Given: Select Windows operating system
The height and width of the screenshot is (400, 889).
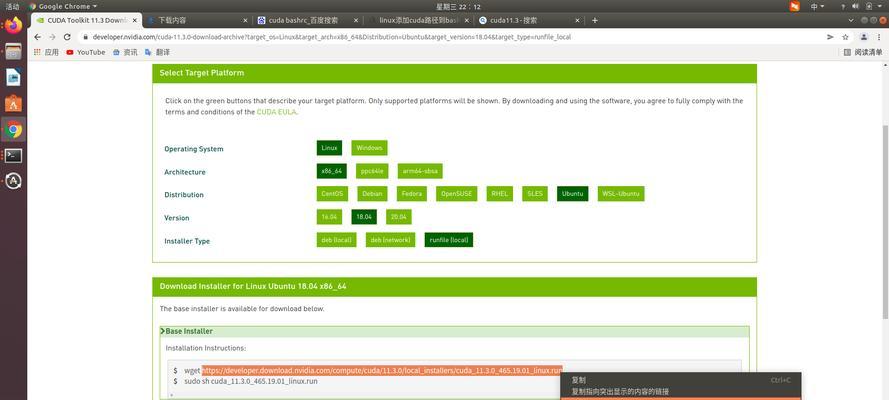Looking at the screenshot, I should 369,148.
